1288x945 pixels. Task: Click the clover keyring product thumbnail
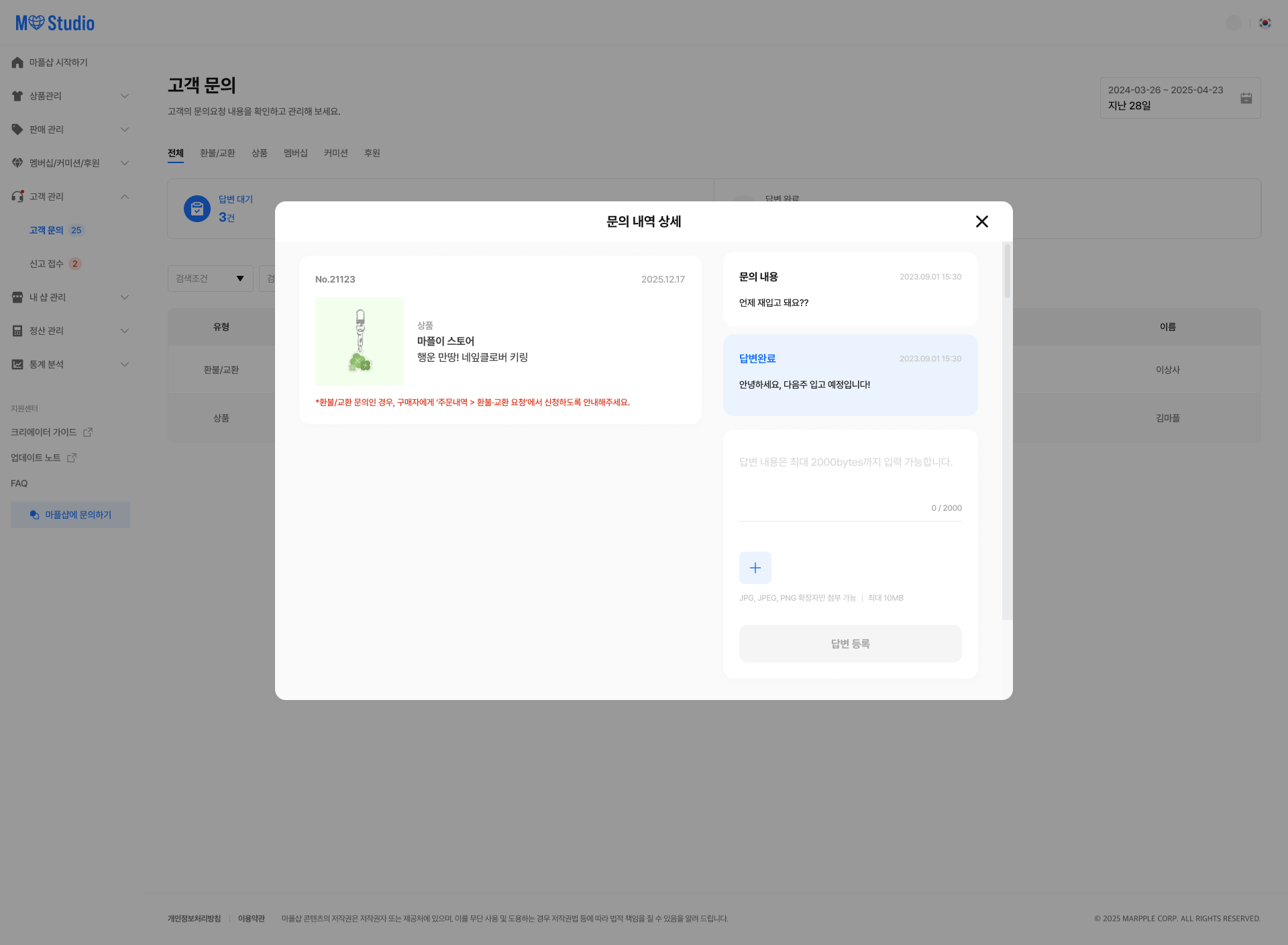[360, 342]
